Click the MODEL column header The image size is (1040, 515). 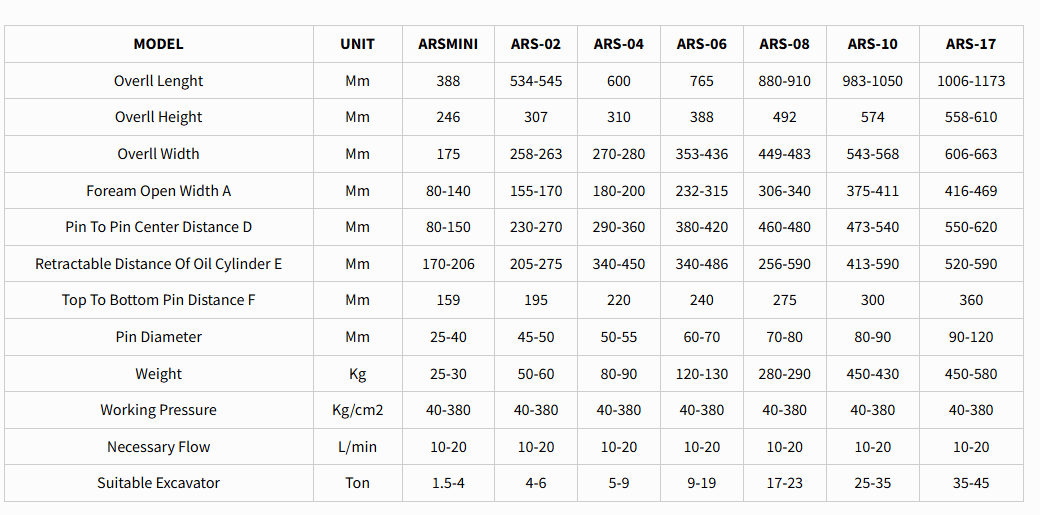point(158,44)
